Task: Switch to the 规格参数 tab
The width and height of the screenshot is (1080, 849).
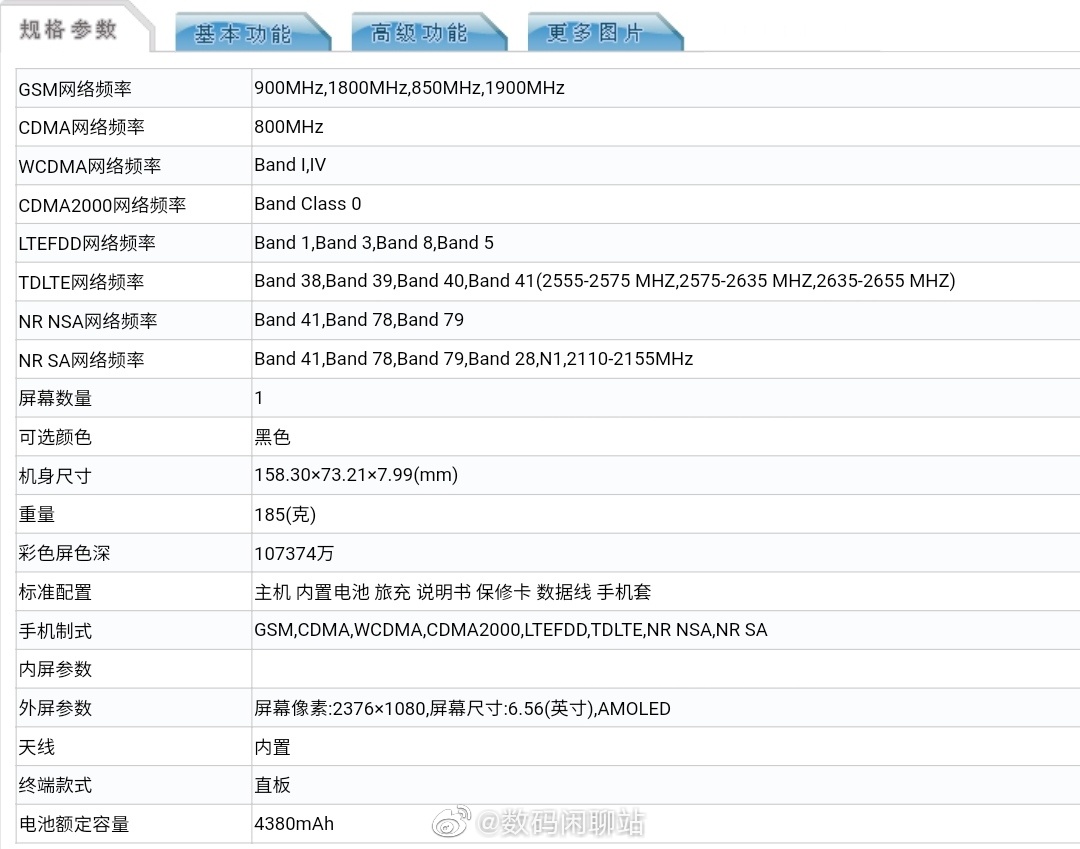Action: [x=69, y=30]
